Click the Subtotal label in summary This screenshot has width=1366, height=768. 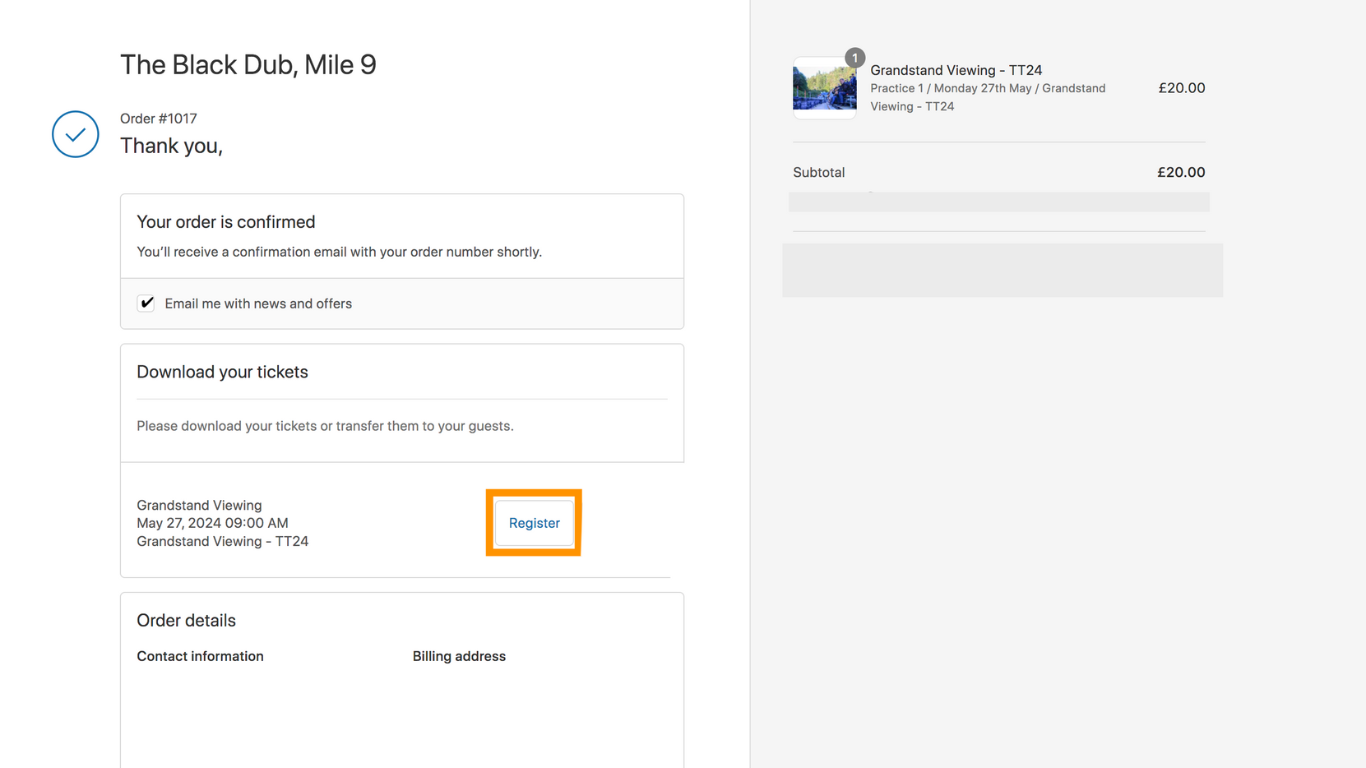point(819,173)
